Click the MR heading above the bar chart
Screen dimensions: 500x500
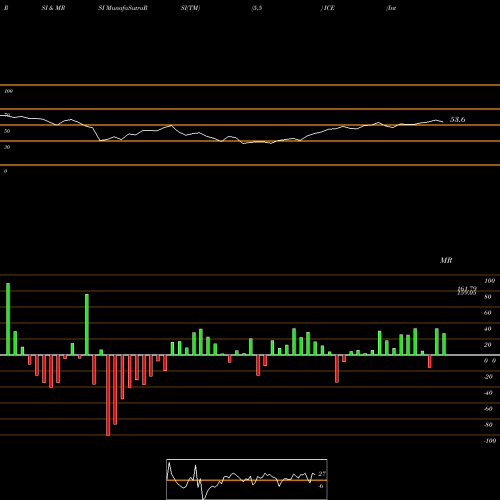(446, 260)
